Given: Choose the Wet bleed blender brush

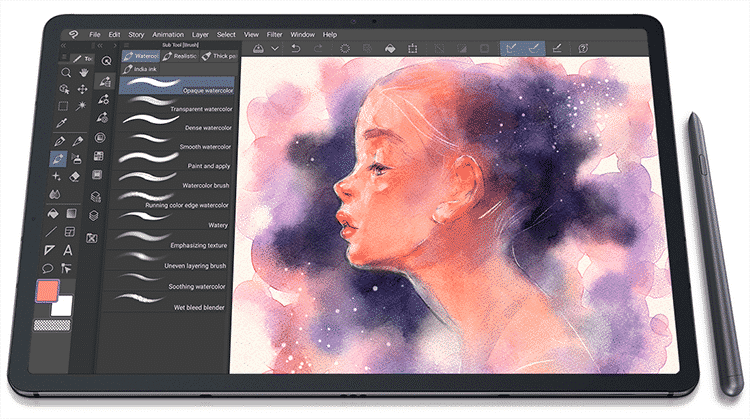Looking at the screenshot, I should tap(167, 302).
